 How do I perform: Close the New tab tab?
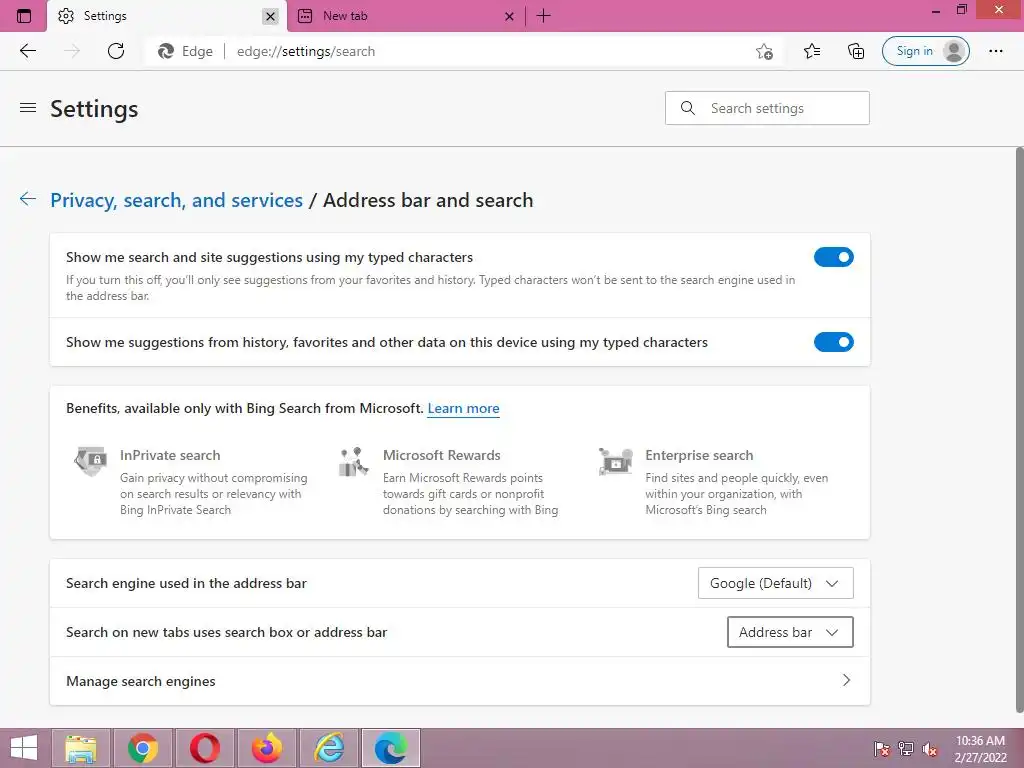coord(509,16)
